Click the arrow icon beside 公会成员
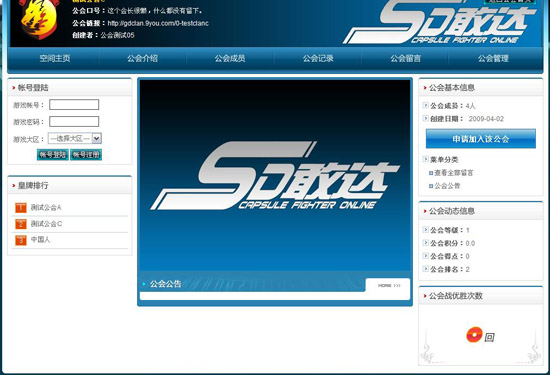 425,105
